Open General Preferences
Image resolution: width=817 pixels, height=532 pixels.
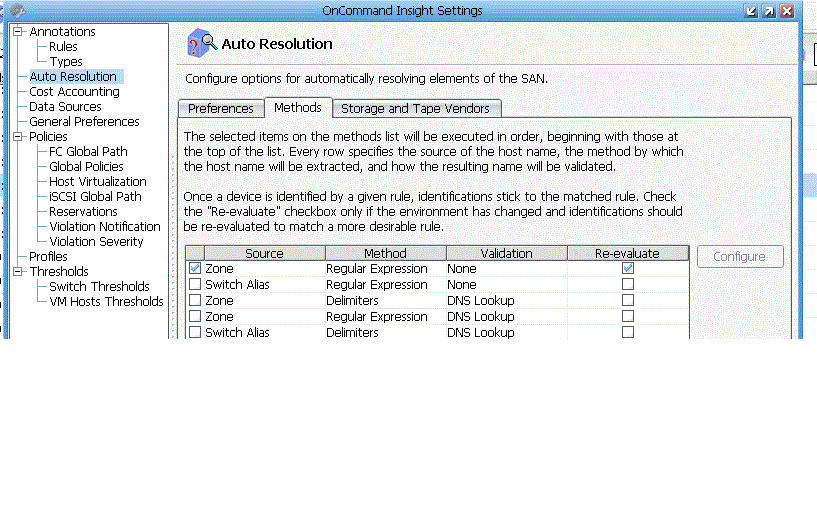[84, 121]
